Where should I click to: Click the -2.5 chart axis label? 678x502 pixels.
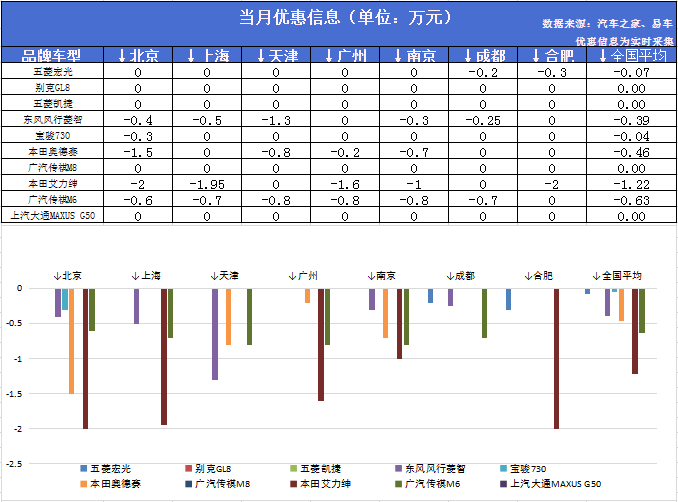pos(14,464)
